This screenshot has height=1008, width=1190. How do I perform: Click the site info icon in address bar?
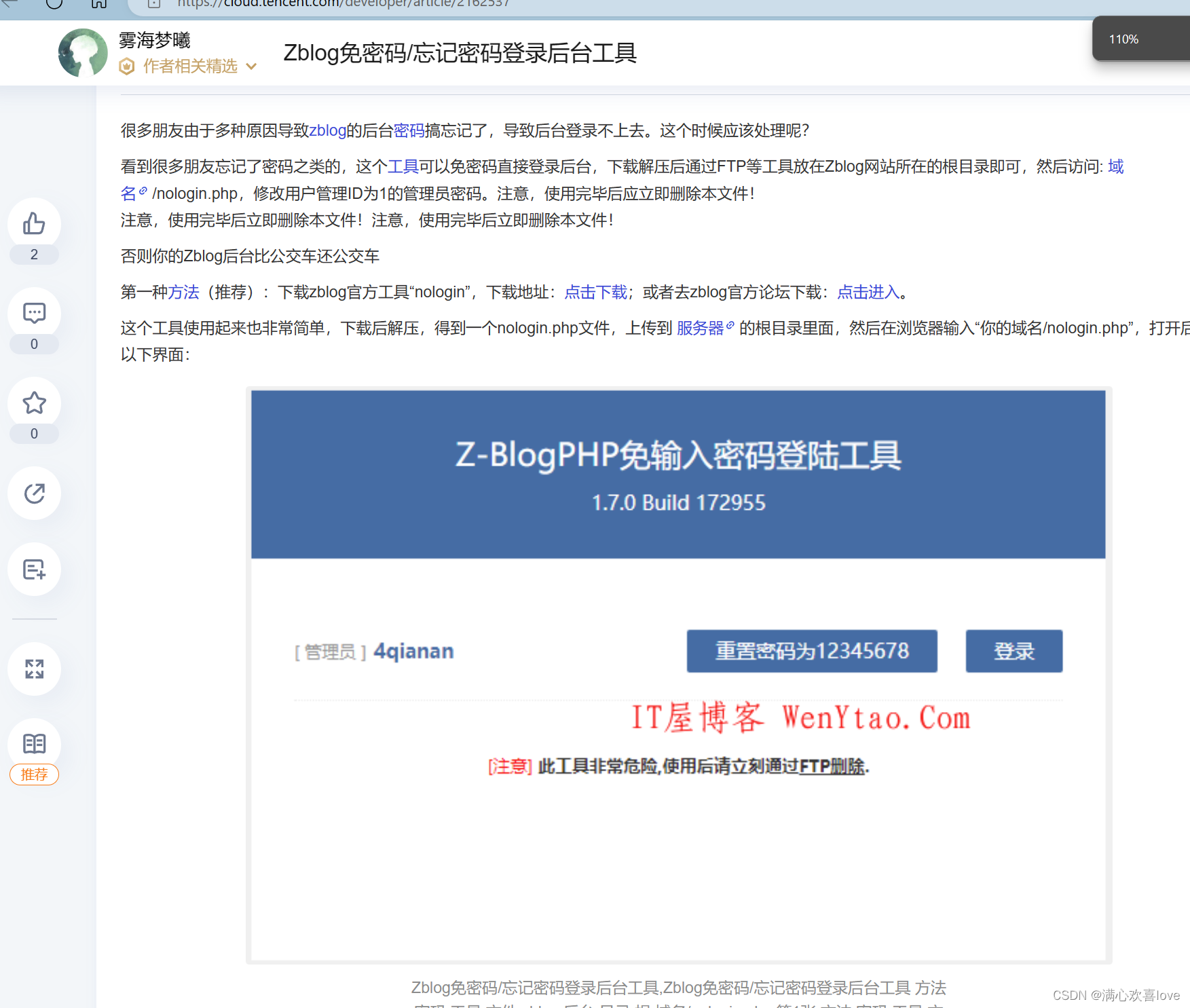click(x=154, y=3)
